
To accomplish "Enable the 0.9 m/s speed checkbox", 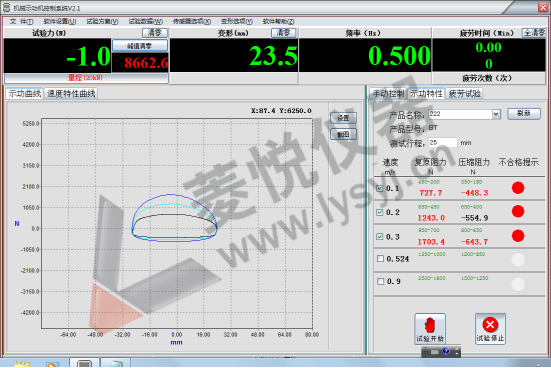I will 380,281.
